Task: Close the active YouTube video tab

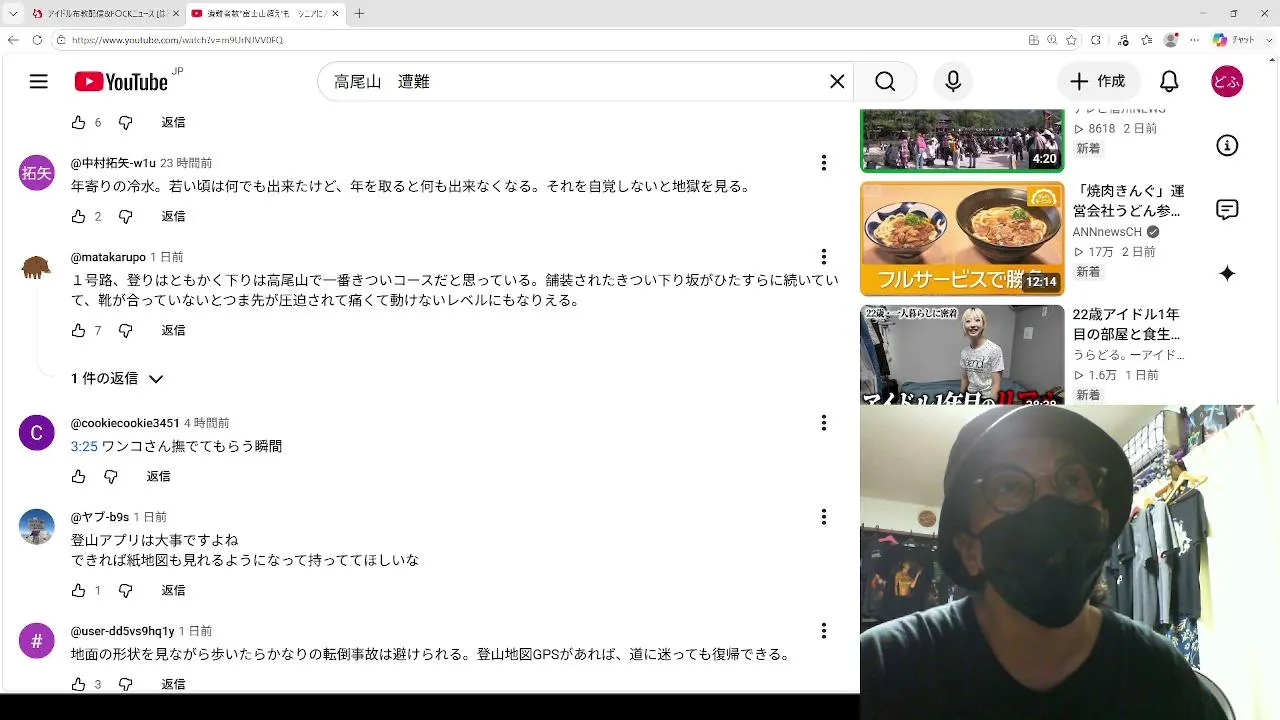Action: 336,13
